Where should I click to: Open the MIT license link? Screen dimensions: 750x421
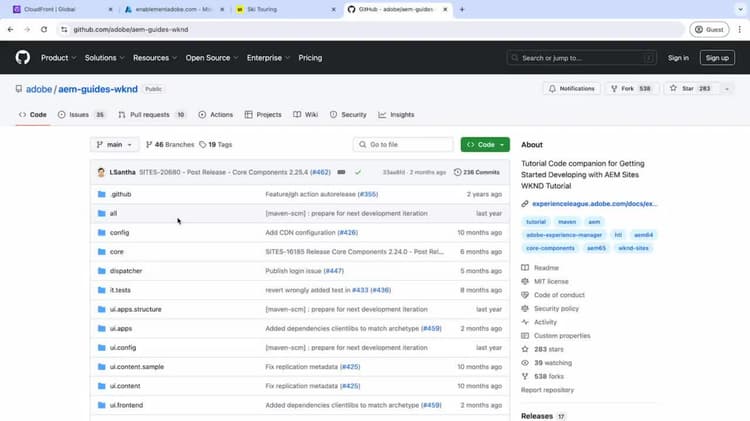pyautogui.click(x=551, y=281)
